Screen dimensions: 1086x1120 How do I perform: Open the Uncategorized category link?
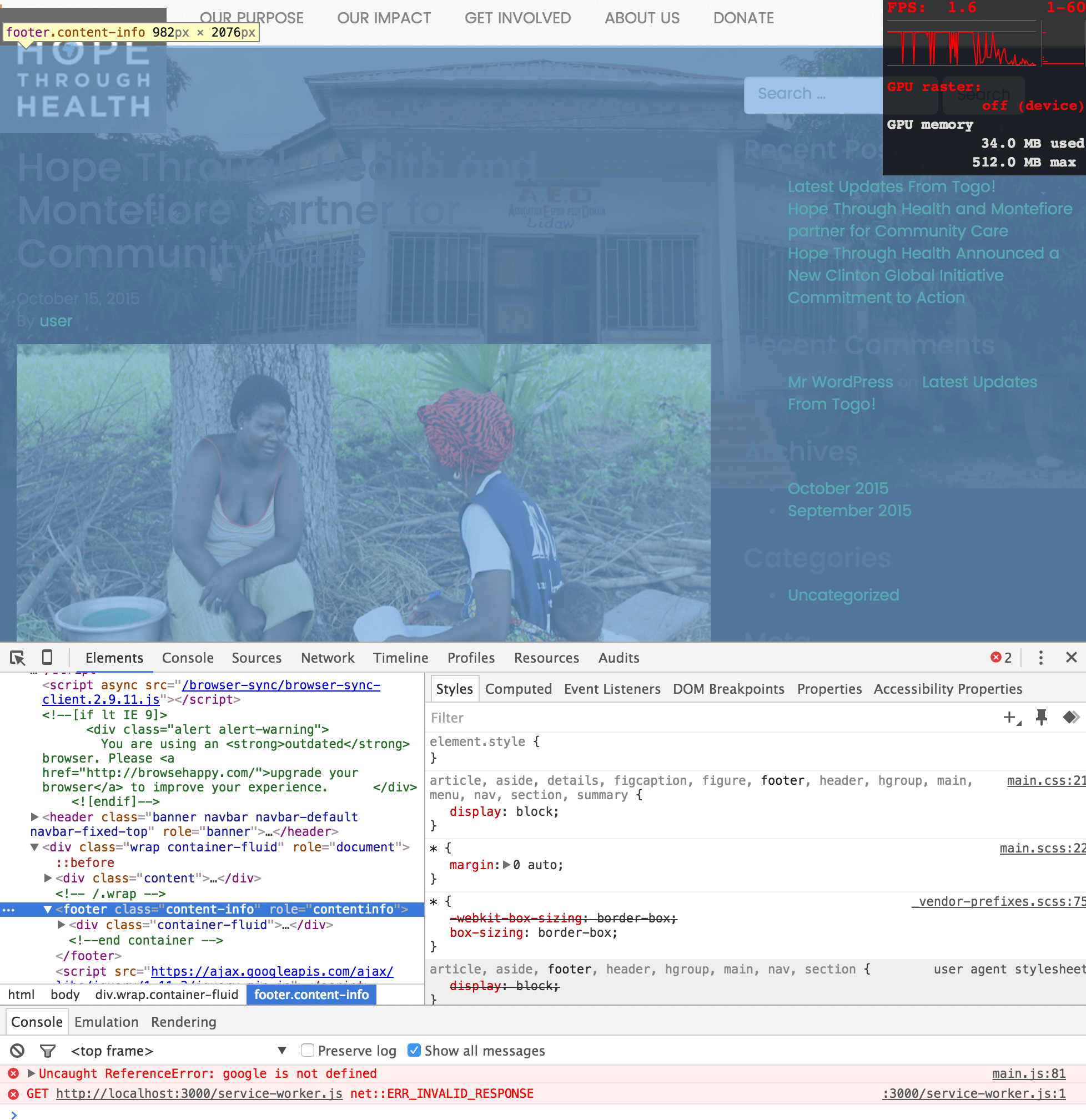[843, 596]
